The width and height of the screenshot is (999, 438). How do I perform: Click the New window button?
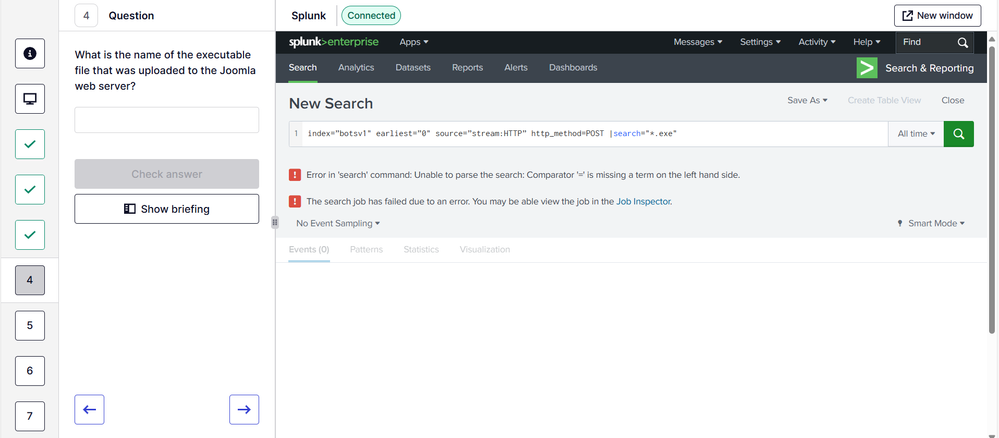point(937,16)
